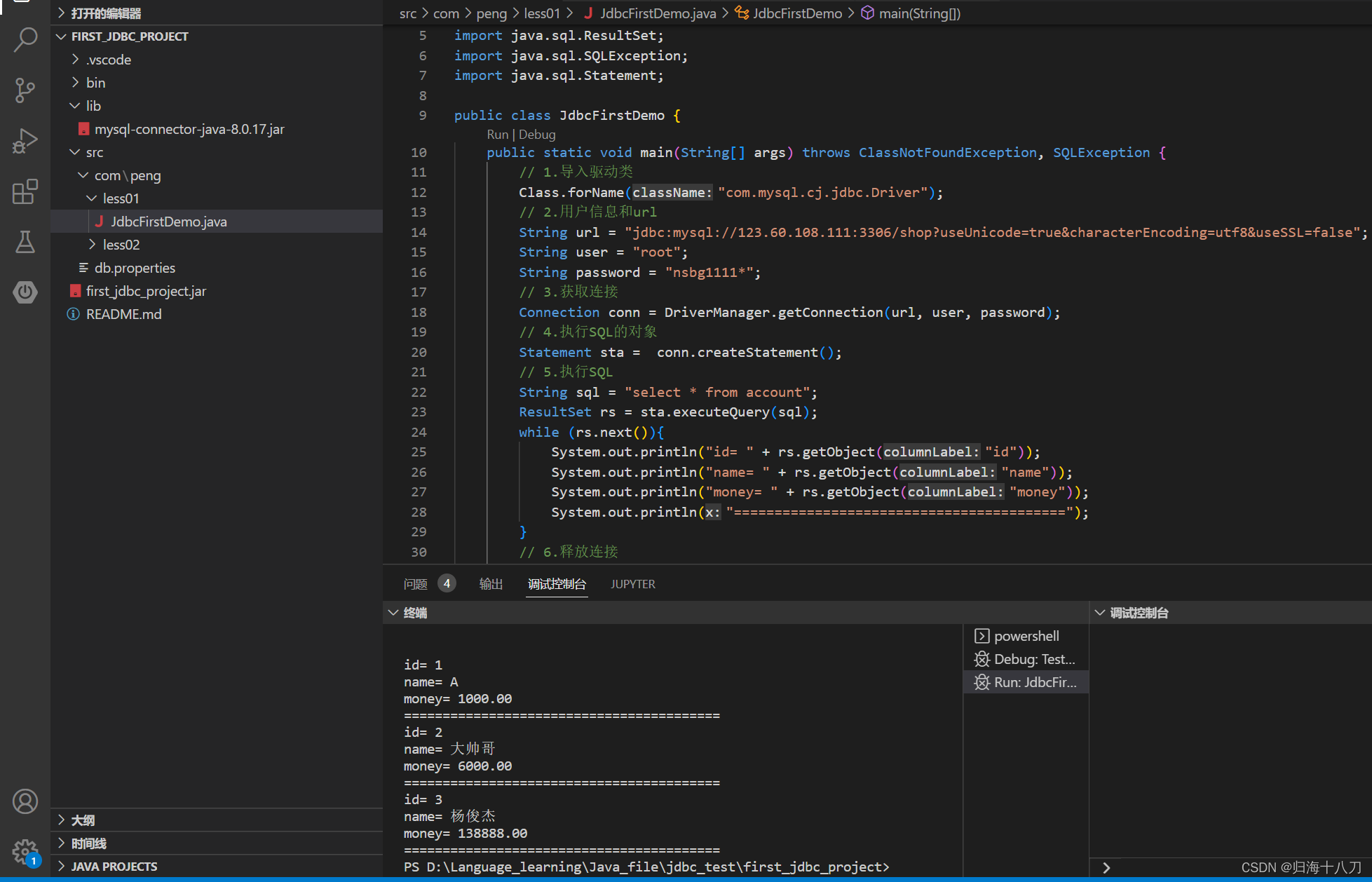
Task: Click "money= 138888.00" in terminal output
Action: point(466,834)
